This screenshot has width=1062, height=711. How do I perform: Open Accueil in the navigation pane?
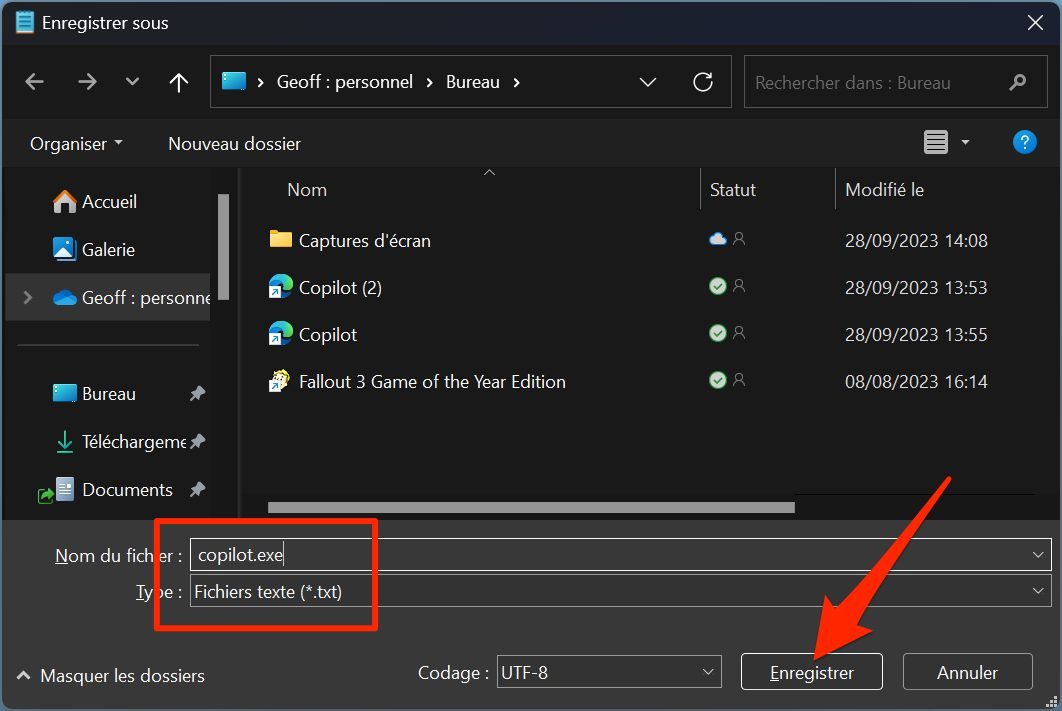coord(95,202)
